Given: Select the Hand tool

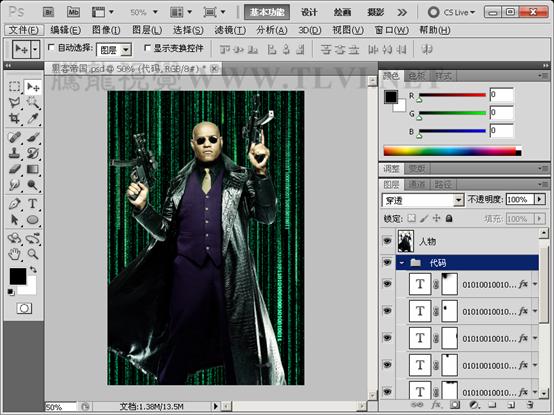Looking at the screenshot, I should [14, 254].
